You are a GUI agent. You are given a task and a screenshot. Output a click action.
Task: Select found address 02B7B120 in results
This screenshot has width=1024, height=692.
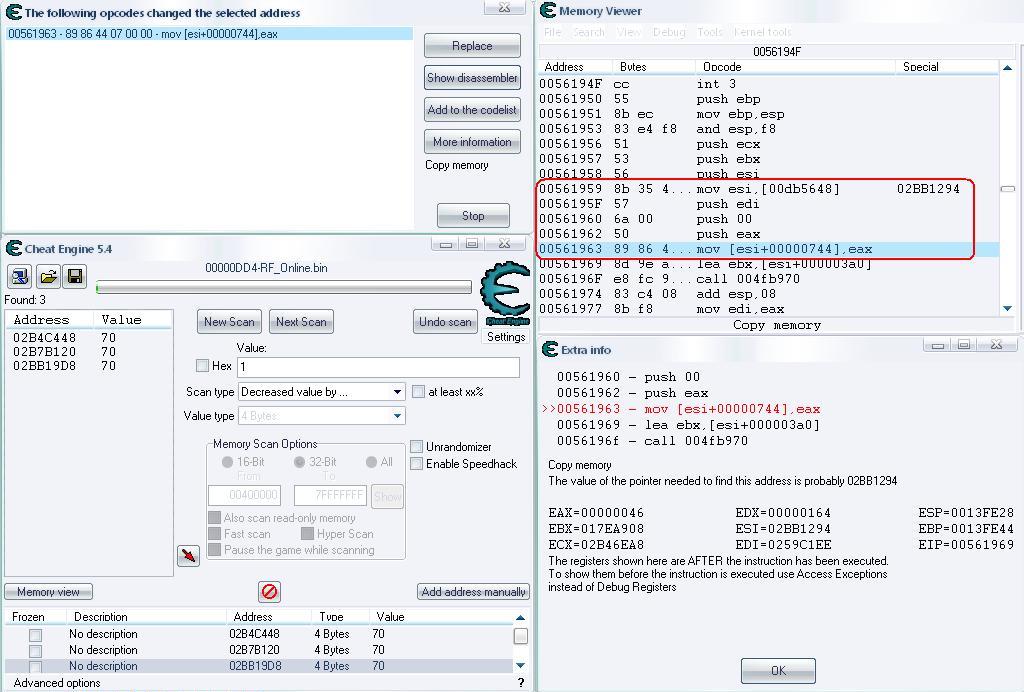tap(88, 352)
